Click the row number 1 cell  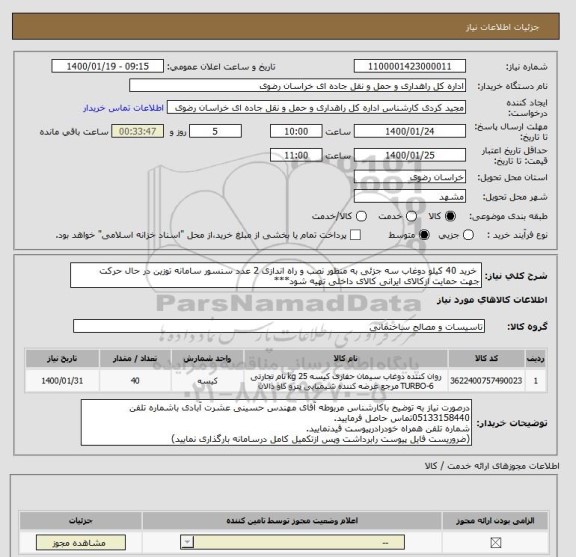pyautogui.click(x=536, y=381)
